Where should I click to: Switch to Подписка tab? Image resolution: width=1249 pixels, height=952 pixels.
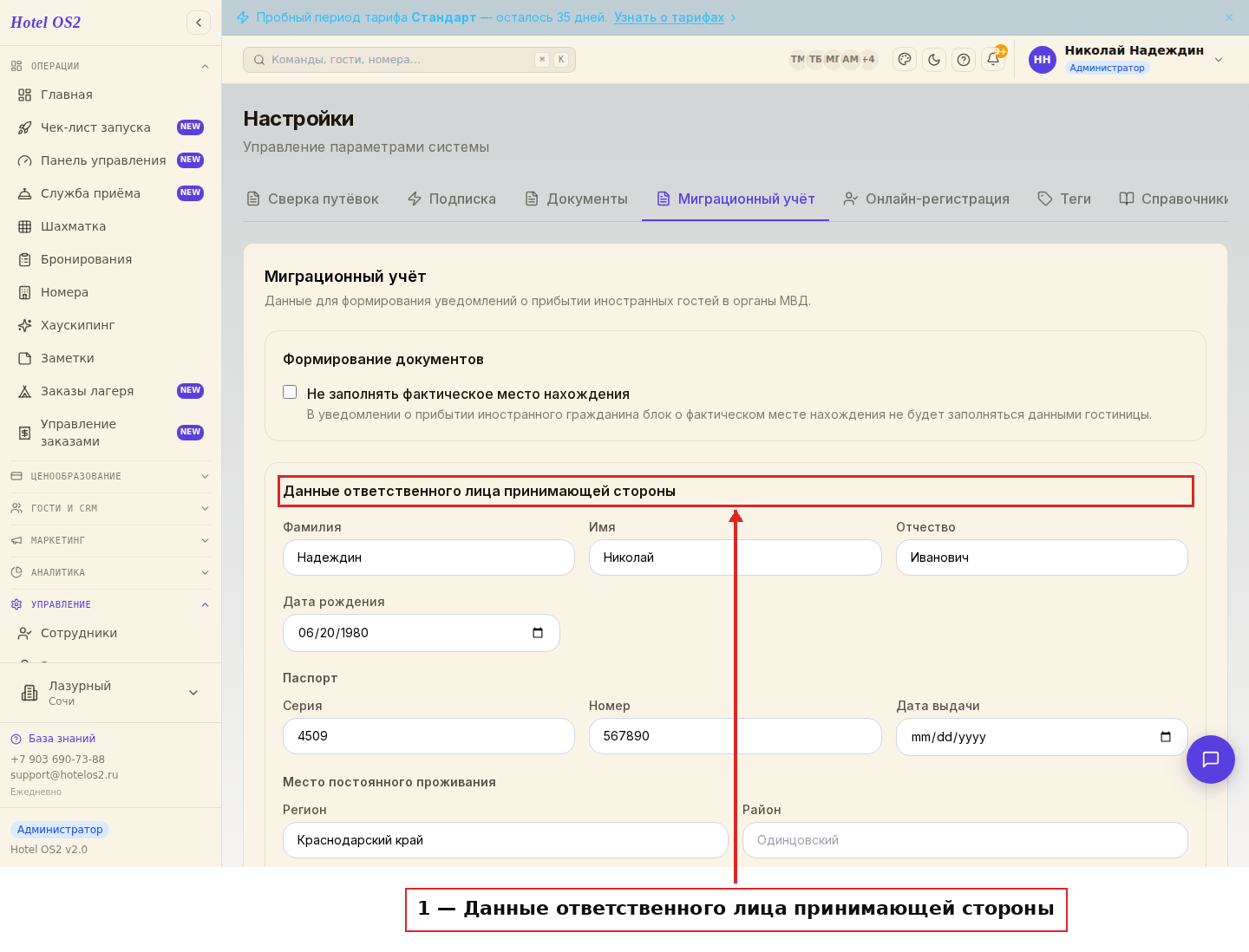(x=452, y=199)
